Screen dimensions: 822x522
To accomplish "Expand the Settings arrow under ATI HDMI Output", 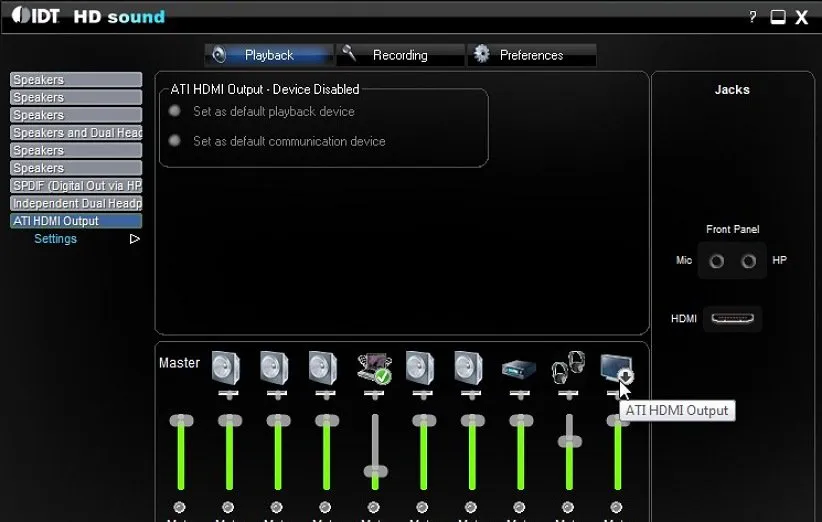I will click(x=135, y=239).
